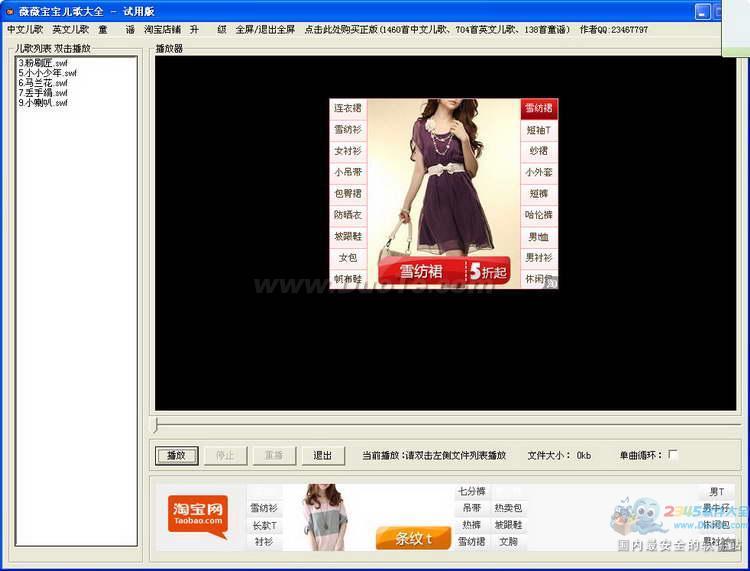Select 7.丢手绢.swf in the song list
Image resolution: width=750 pixels, height=571 pixels.
43,93
